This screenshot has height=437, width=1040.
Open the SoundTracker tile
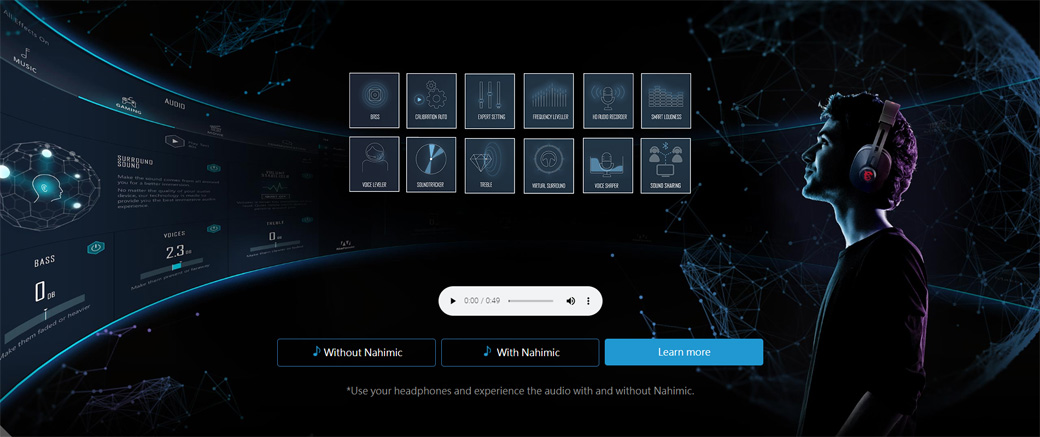431,165
